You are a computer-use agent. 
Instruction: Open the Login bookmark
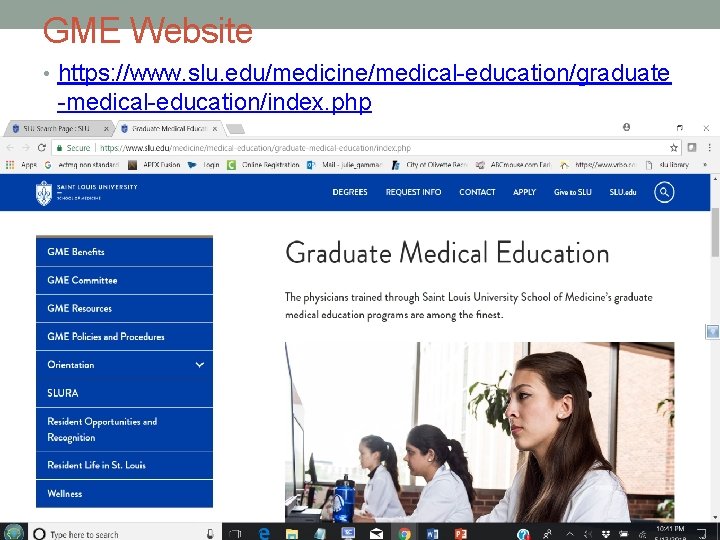203,165
